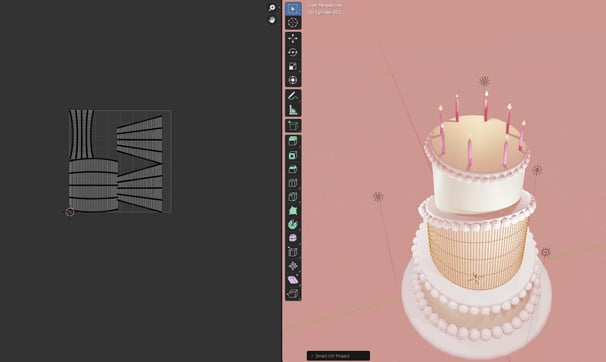
Task: Activate the Move tool
Action: coord(293,38)
